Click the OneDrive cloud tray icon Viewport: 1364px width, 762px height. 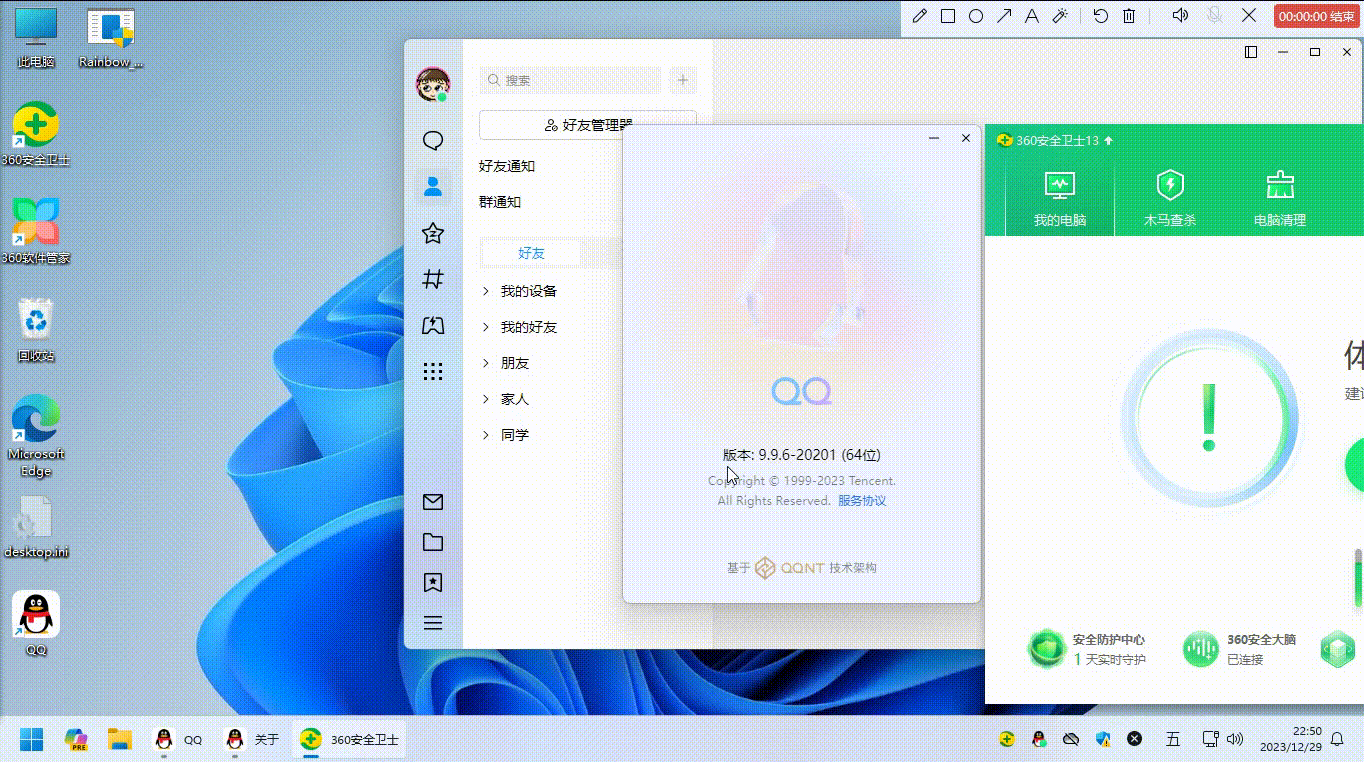click(1071, 739)
